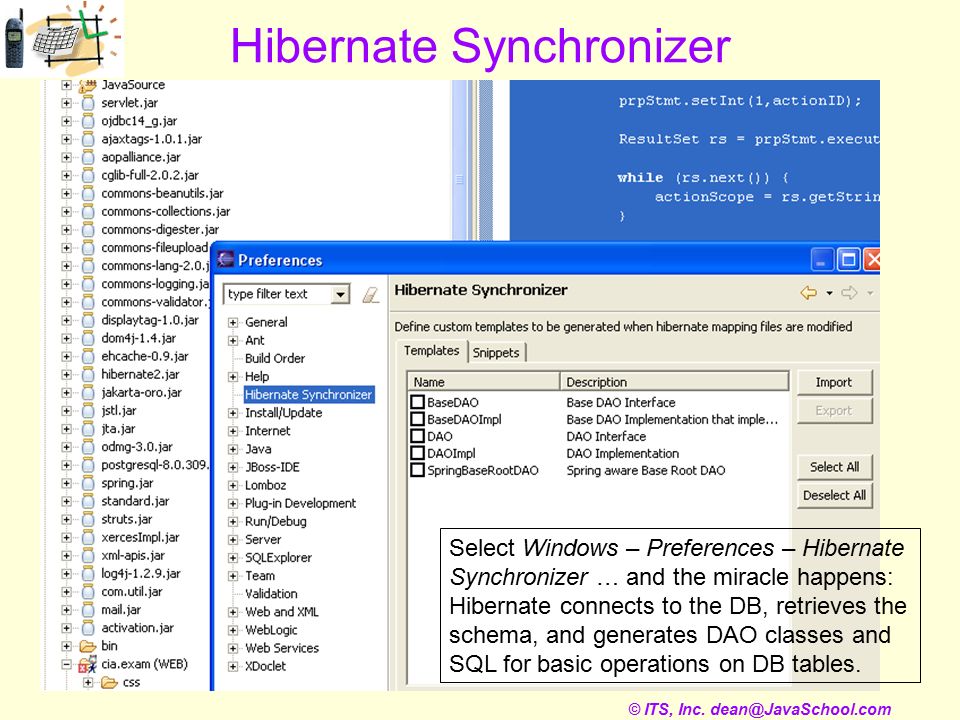Click the JavaSource package folder icon
The width and height of the screenshot is (960, 720).
[88, 85]
